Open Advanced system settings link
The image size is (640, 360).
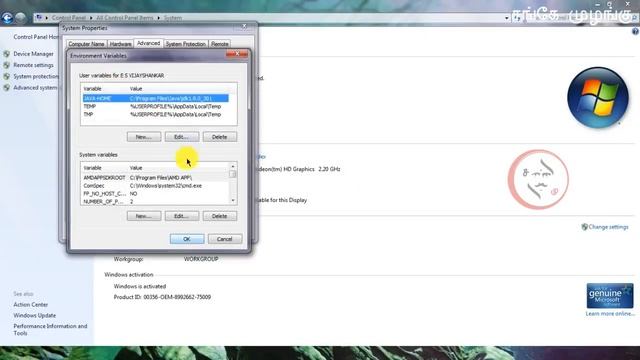point(36,88)
